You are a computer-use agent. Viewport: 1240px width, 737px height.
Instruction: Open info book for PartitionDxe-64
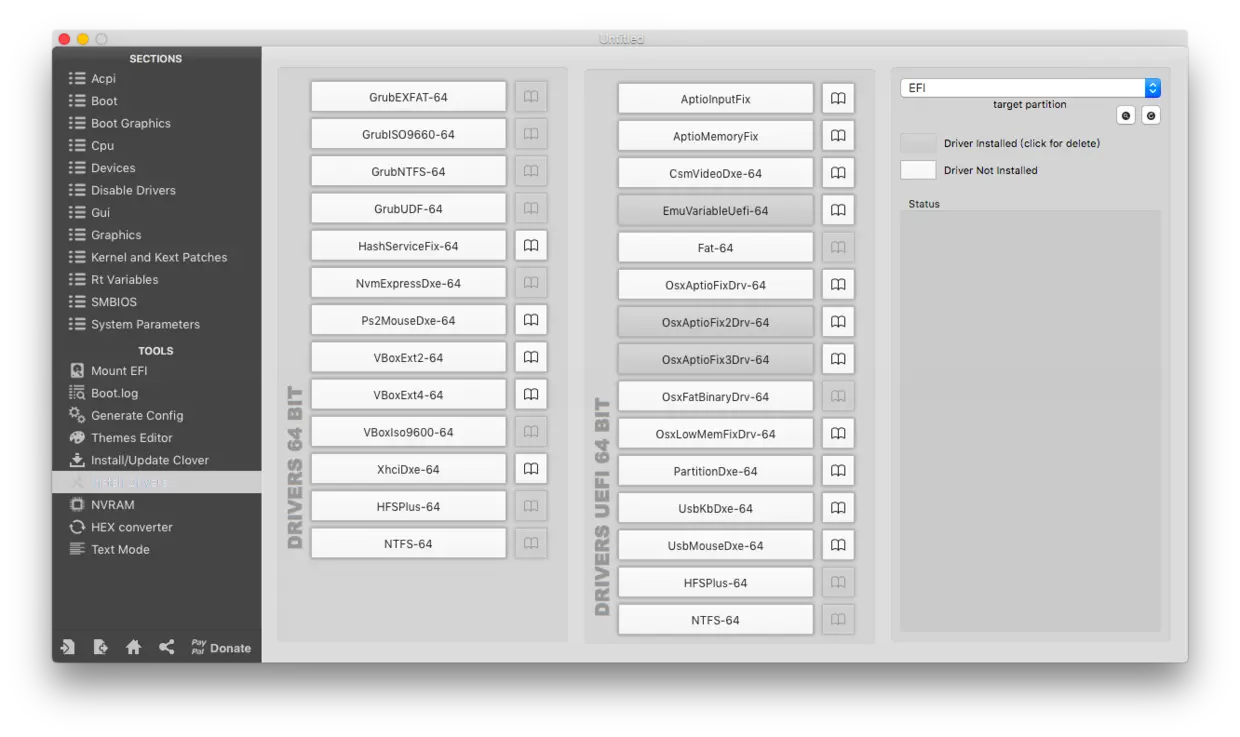[x=838, y=471]
